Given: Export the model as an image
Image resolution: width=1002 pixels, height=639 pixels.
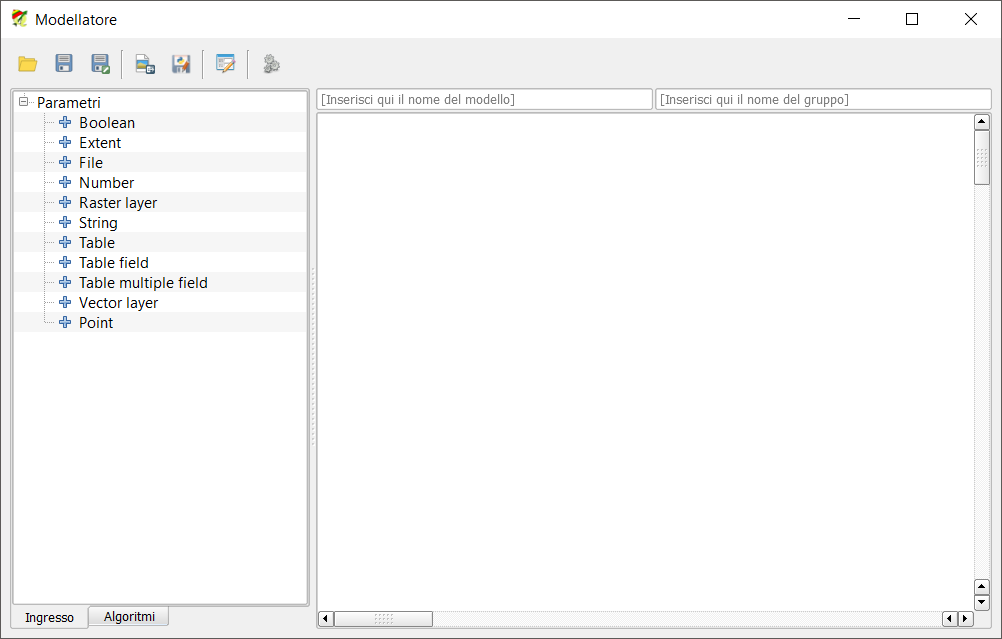Looking at the screenshot, I should [x=145, y=64].
